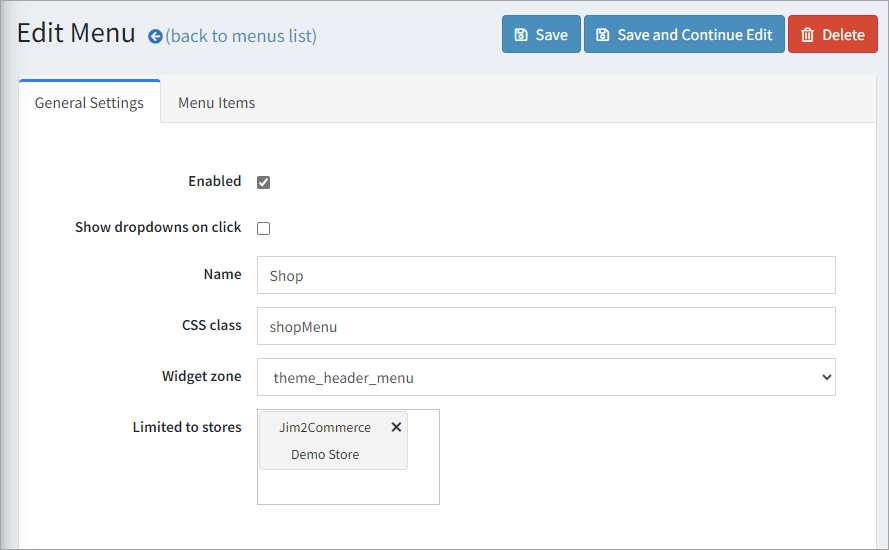
Task: Switch to the Menu Items tab
Action: click(216, 103)
